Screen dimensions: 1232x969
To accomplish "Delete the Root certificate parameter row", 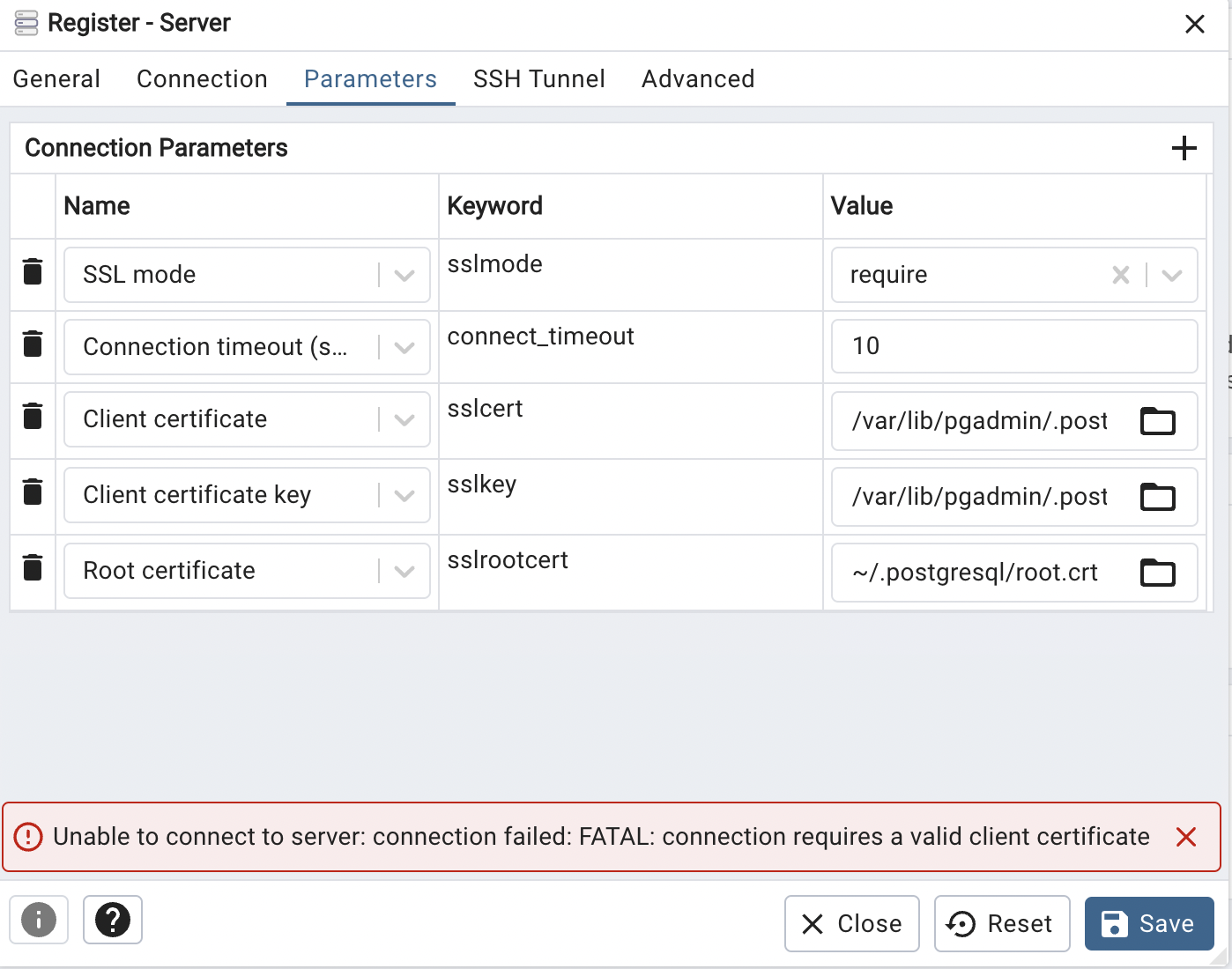I will [33, 568].
